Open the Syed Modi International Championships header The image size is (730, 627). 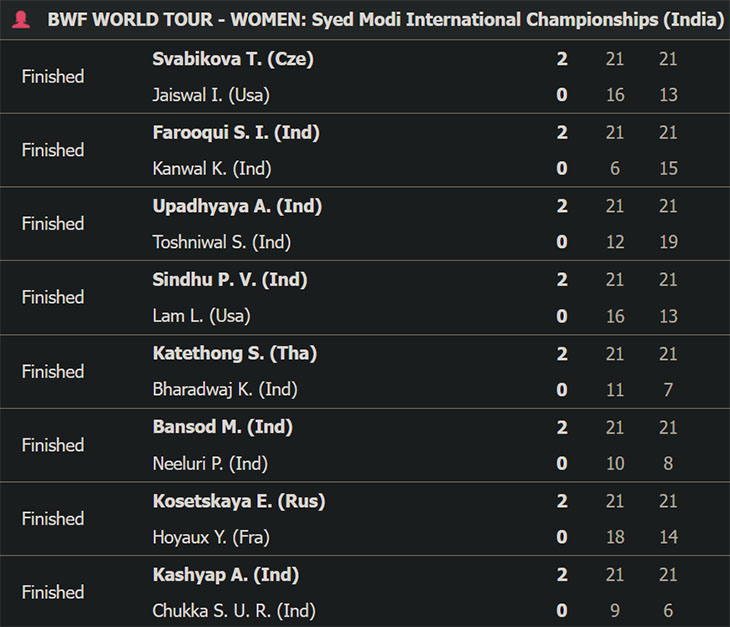[385, 20]
